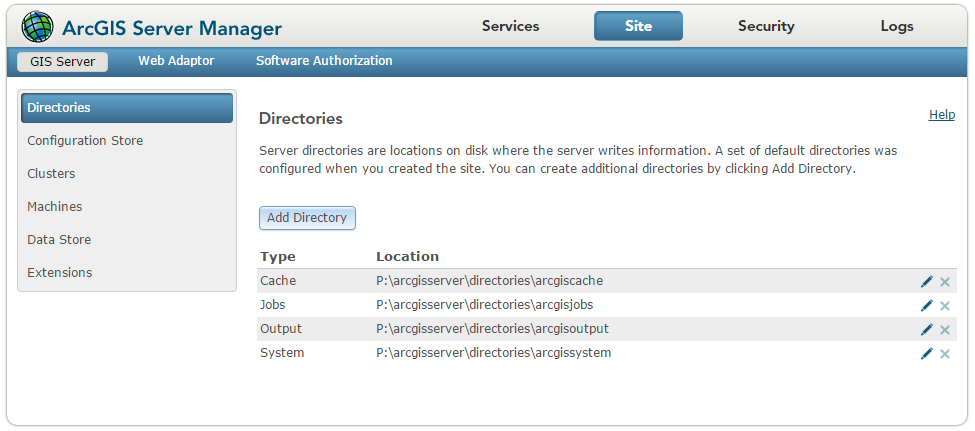Open the Services tab
The width and height of the screenshot is (975, 431).
510,27
